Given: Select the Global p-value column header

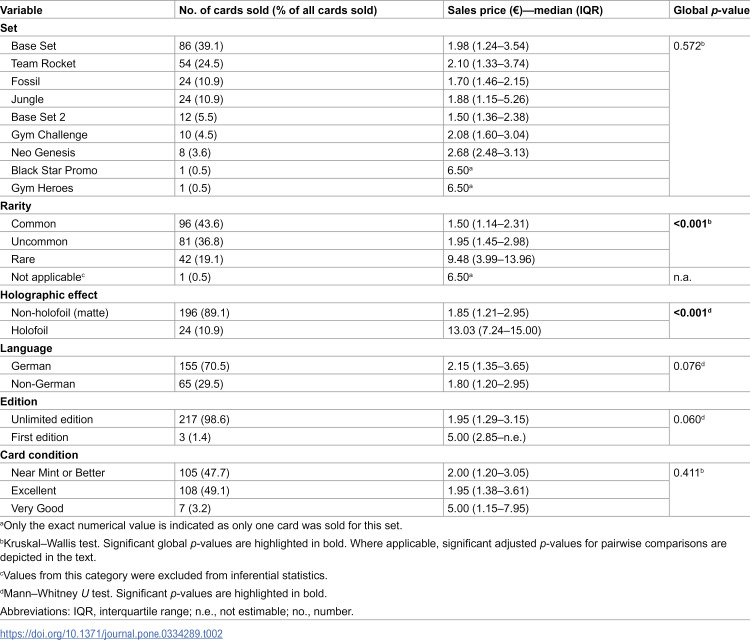Looking at the screenshot, I should coord(711,10).
